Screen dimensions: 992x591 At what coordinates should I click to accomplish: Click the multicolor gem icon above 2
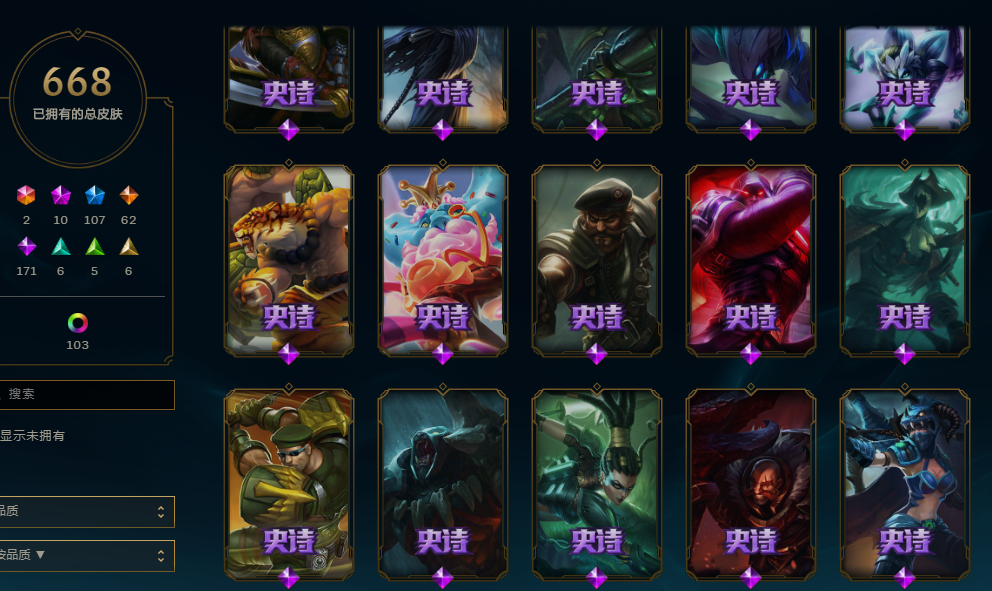click(x=26, y=195)
